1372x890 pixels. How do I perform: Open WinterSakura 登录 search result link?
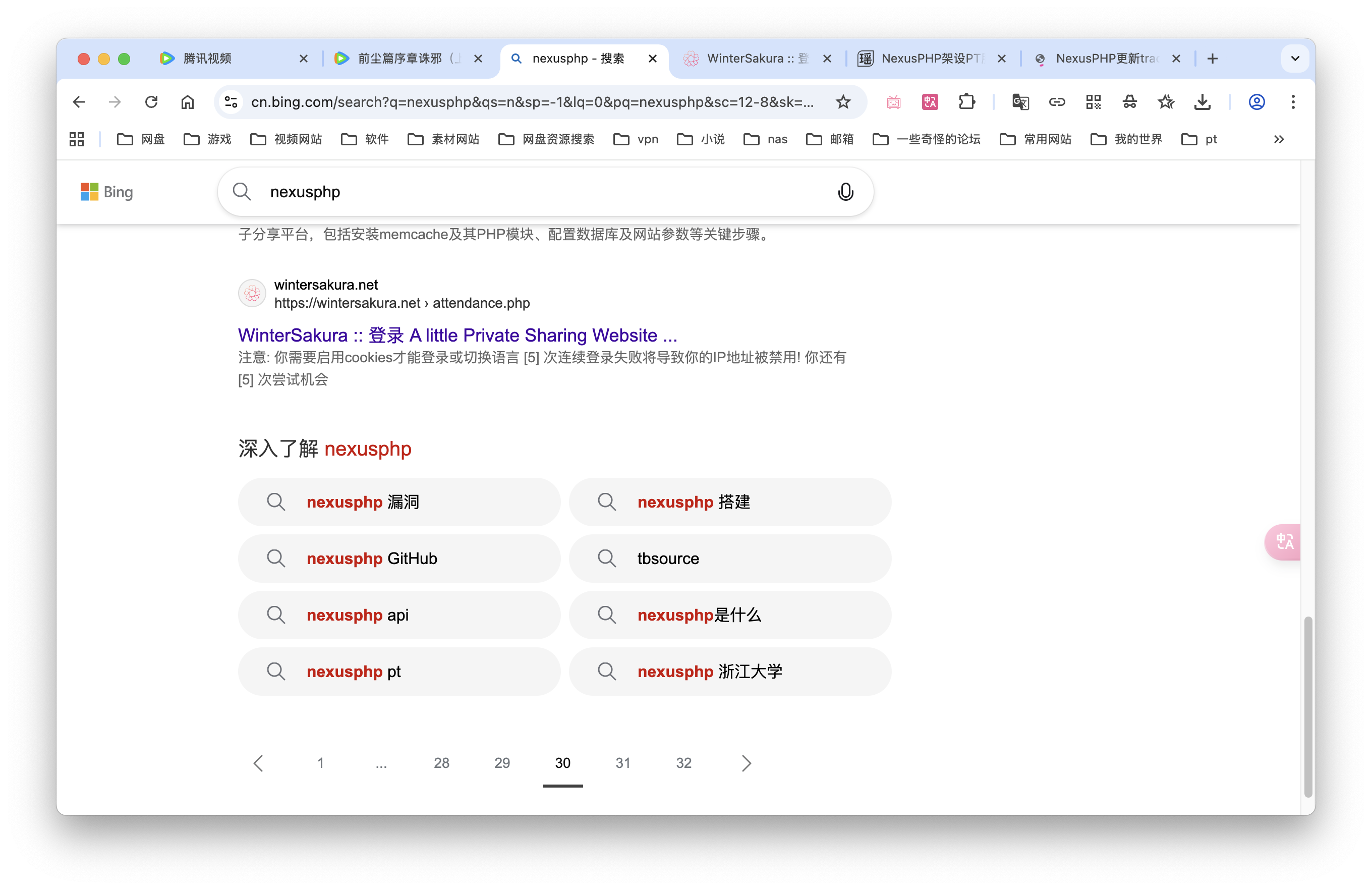click(457, 335)
